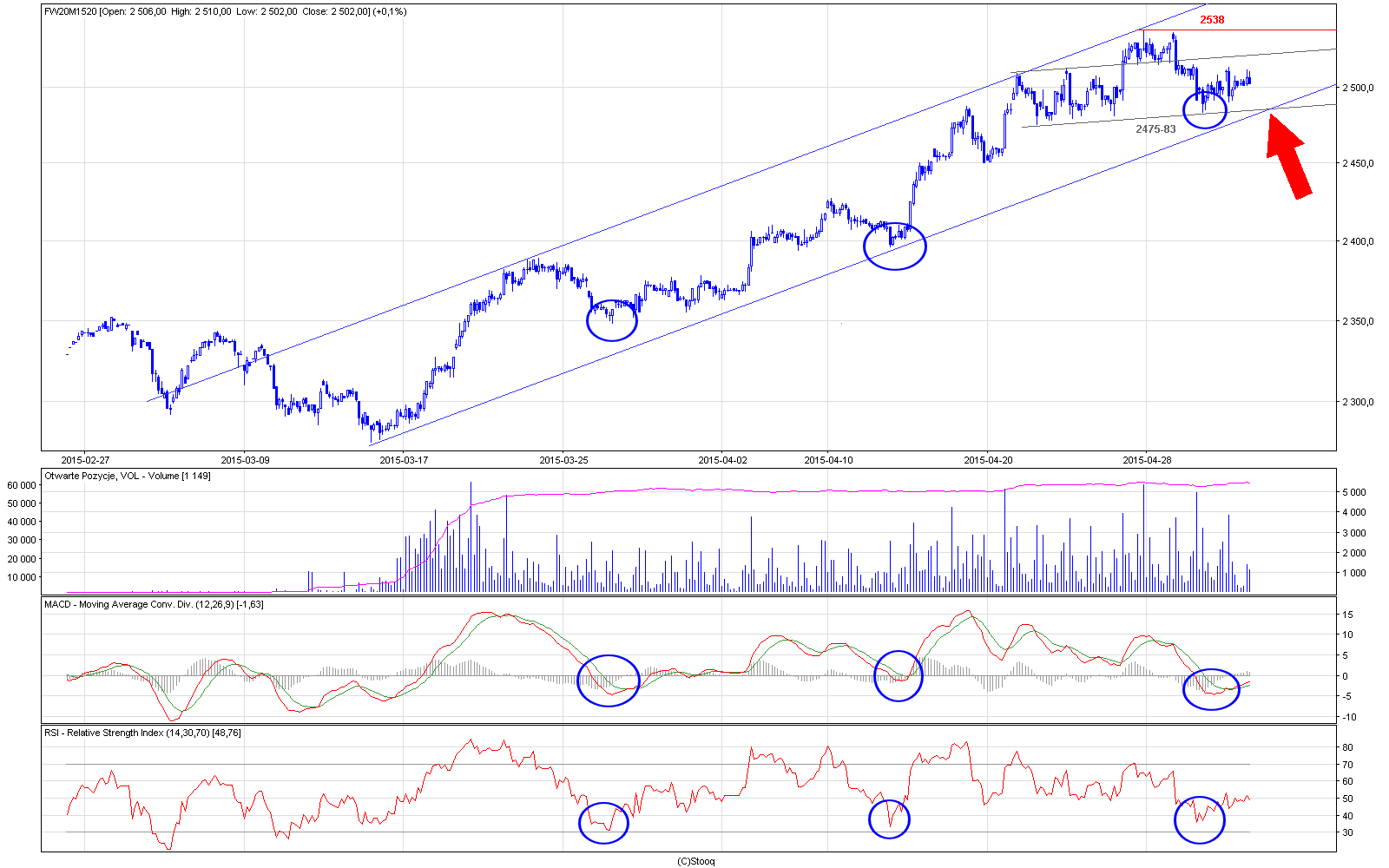Click the 2015-04-02 date label
The height and width of the screenshot is (868, 1389).
click(722, 460)
